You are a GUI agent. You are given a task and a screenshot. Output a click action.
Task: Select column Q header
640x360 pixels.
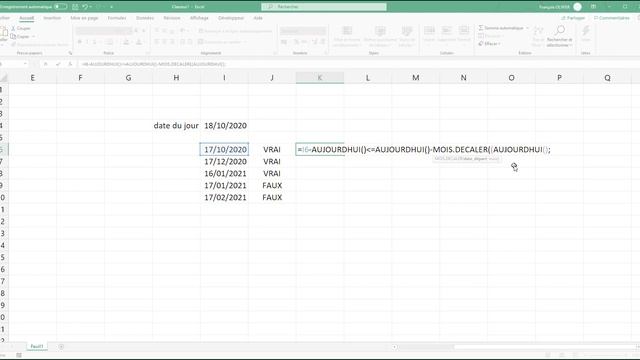point(607,78)
